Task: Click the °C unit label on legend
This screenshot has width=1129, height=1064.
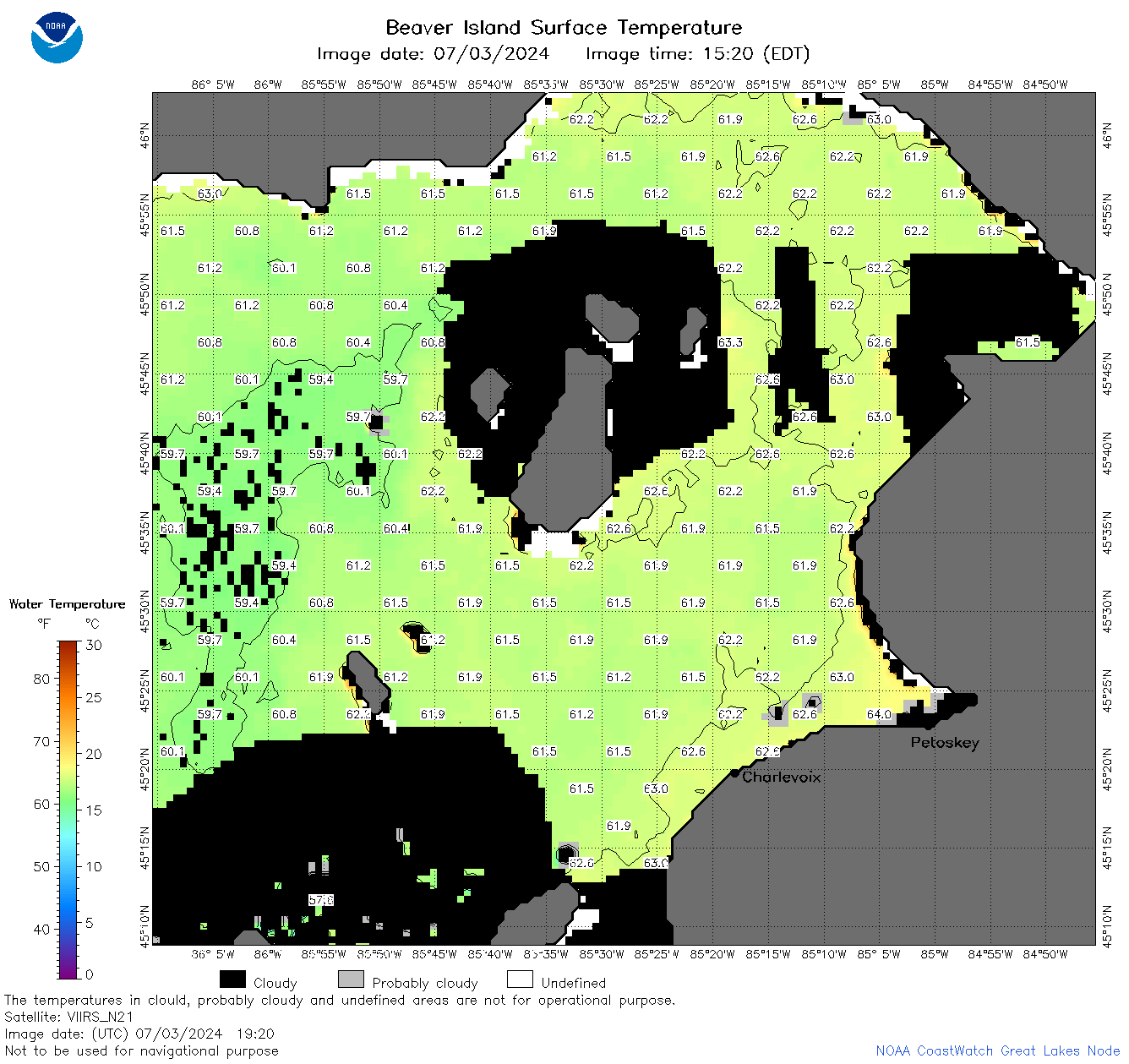Action: pyautogui.click(x=92, y=624)
